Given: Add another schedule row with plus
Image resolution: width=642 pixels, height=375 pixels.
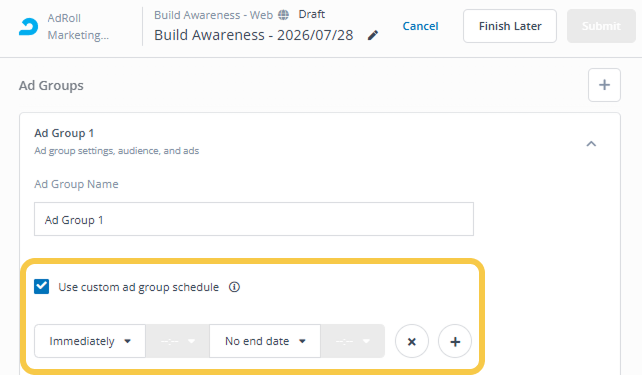Looking at the screenshot, I should click(x=455, y=341).
